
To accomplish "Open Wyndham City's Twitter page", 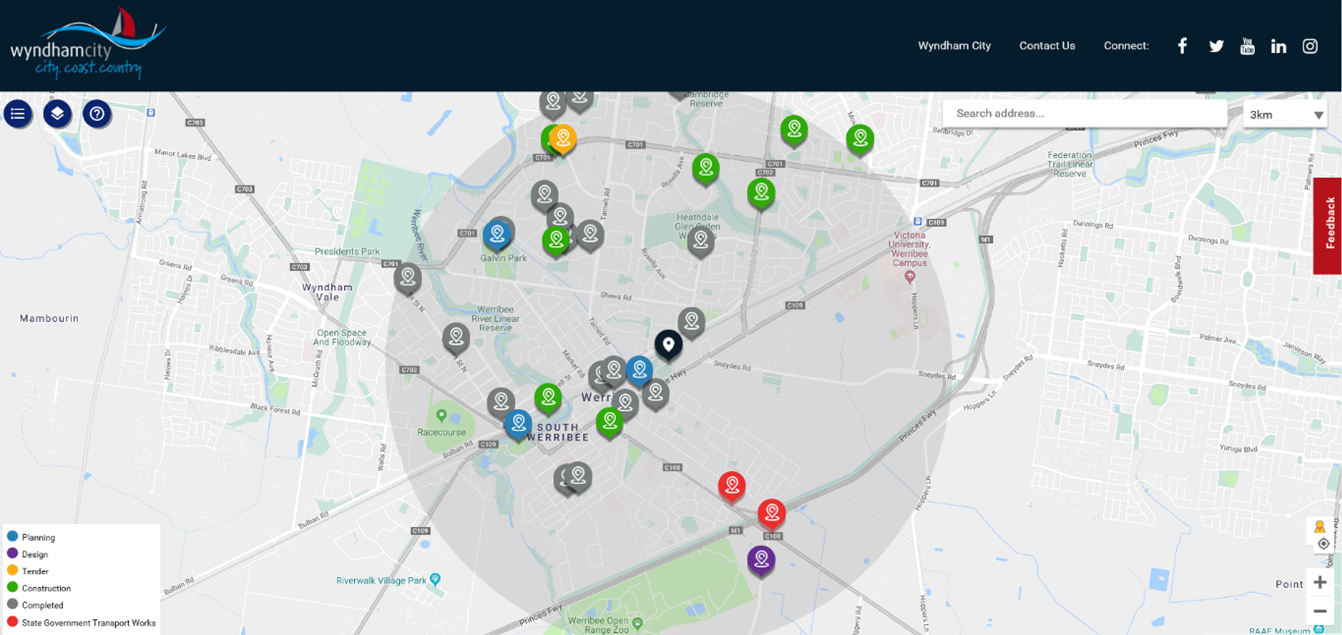I will click(x=1216, y=46).
